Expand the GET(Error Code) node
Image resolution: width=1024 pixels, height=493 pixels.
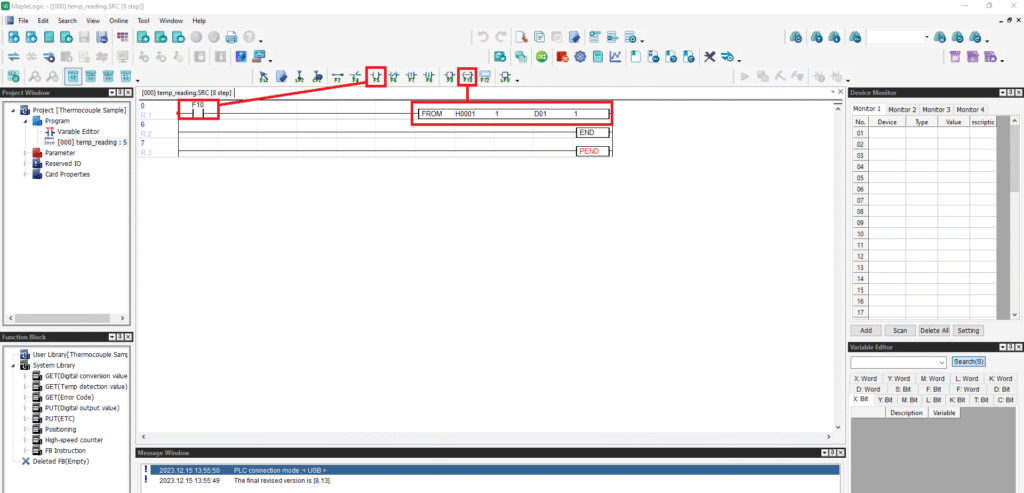25,398
